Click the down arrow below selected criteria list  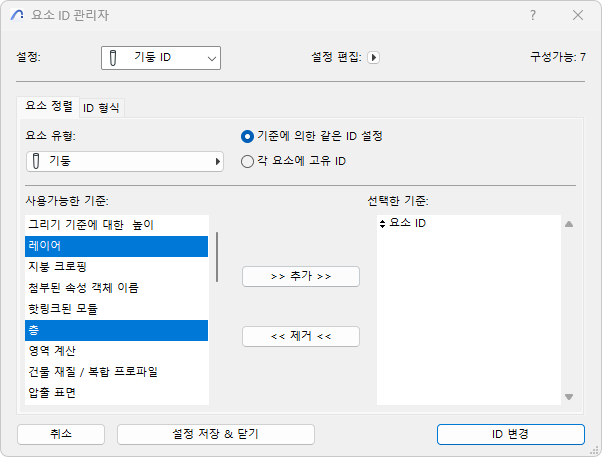(x=568, y=397)
